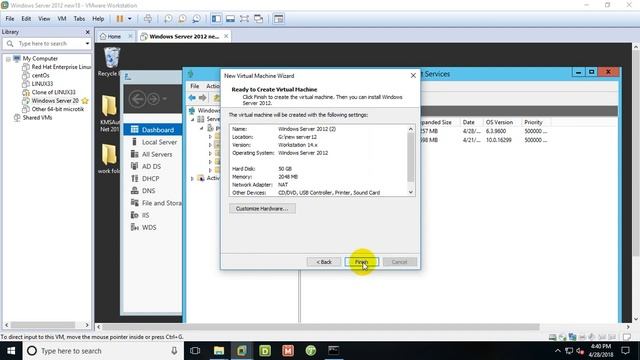Click wizard settings list scrollbar thumb

click(x=411, y=157)
